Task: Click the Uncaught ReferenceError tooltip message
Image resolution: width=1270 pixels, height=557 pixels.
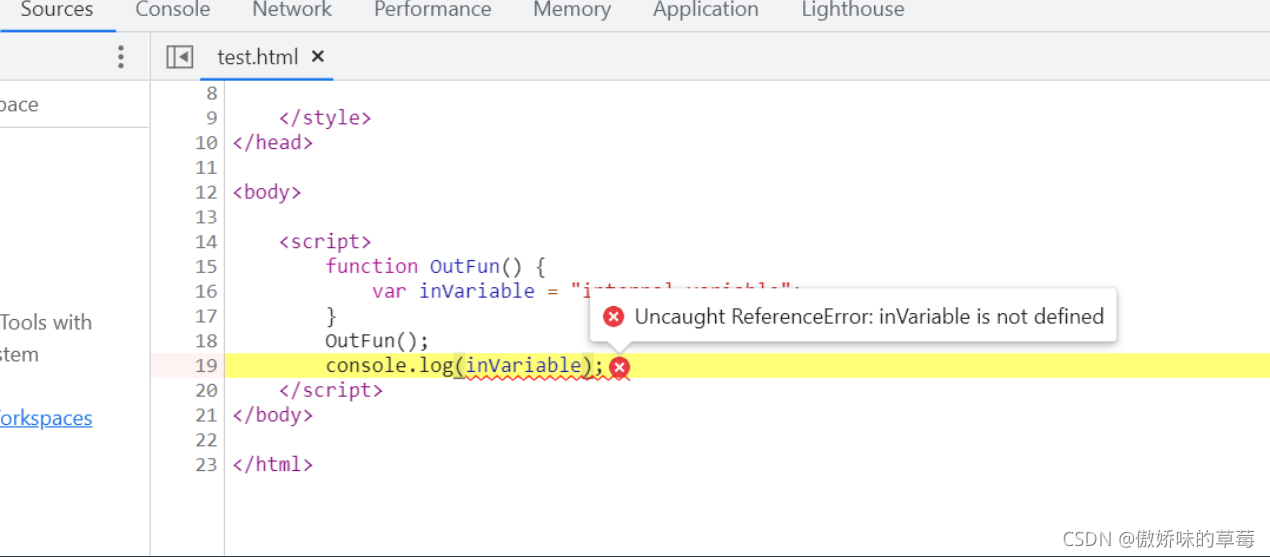Action: click(869, 317)
